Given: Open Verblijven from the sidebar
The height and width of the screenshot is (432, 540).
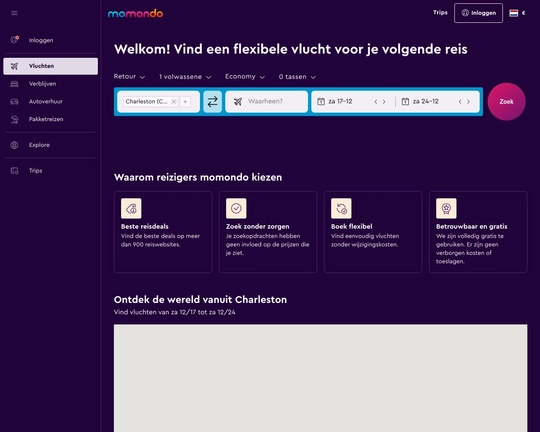Looking at the screenshot, I should (x=51, y=84).
